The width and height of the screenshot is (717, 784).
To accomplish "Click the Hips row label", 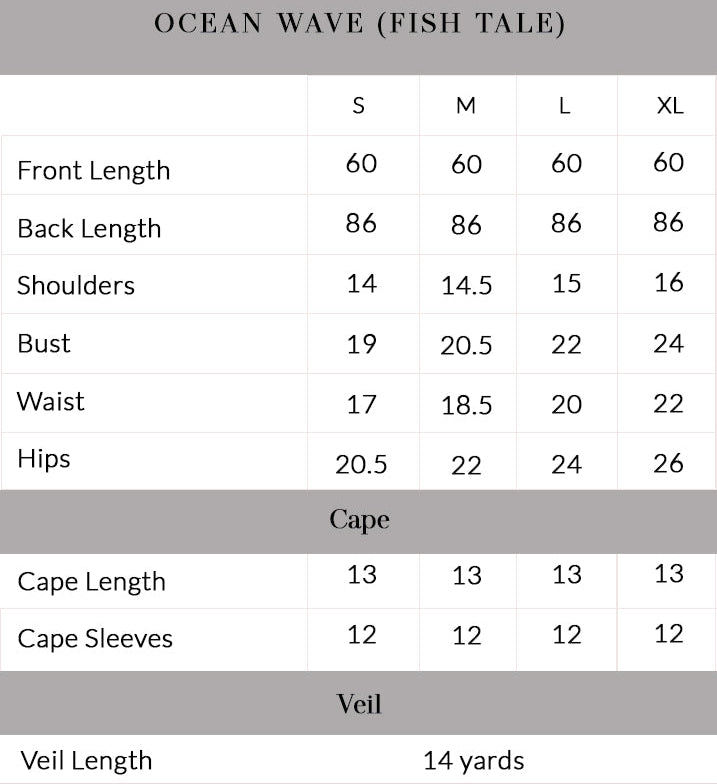I will coord(44,459).
